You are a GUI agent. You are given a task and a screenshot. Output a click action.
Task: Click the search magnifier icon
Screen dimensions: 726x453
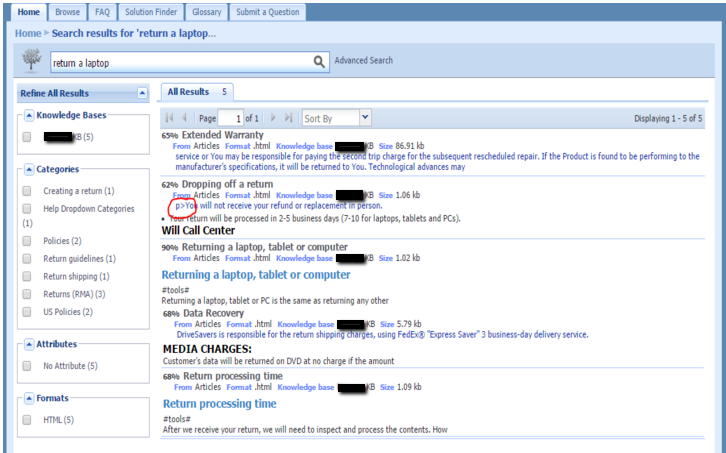[x=320, y=61]
